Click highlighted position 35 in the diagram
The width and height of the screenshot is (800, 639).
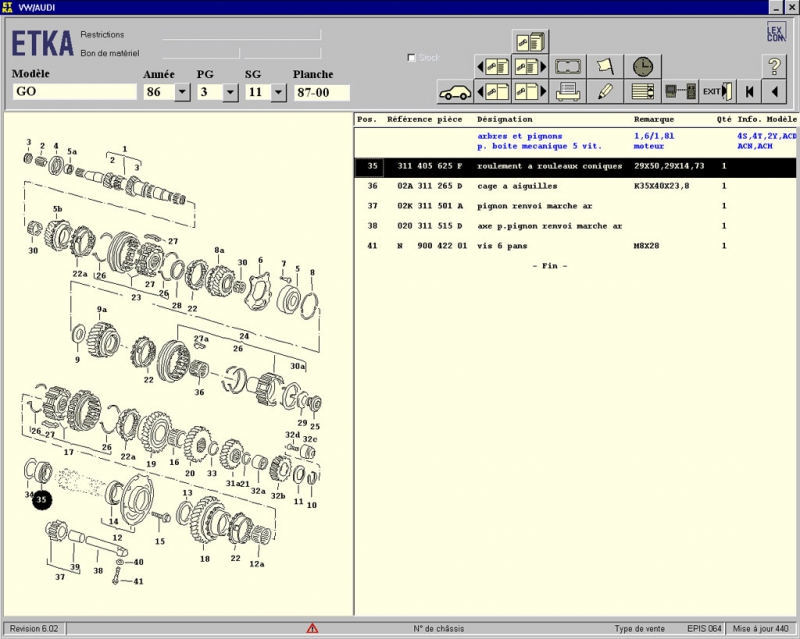click(x=41, y=499)
